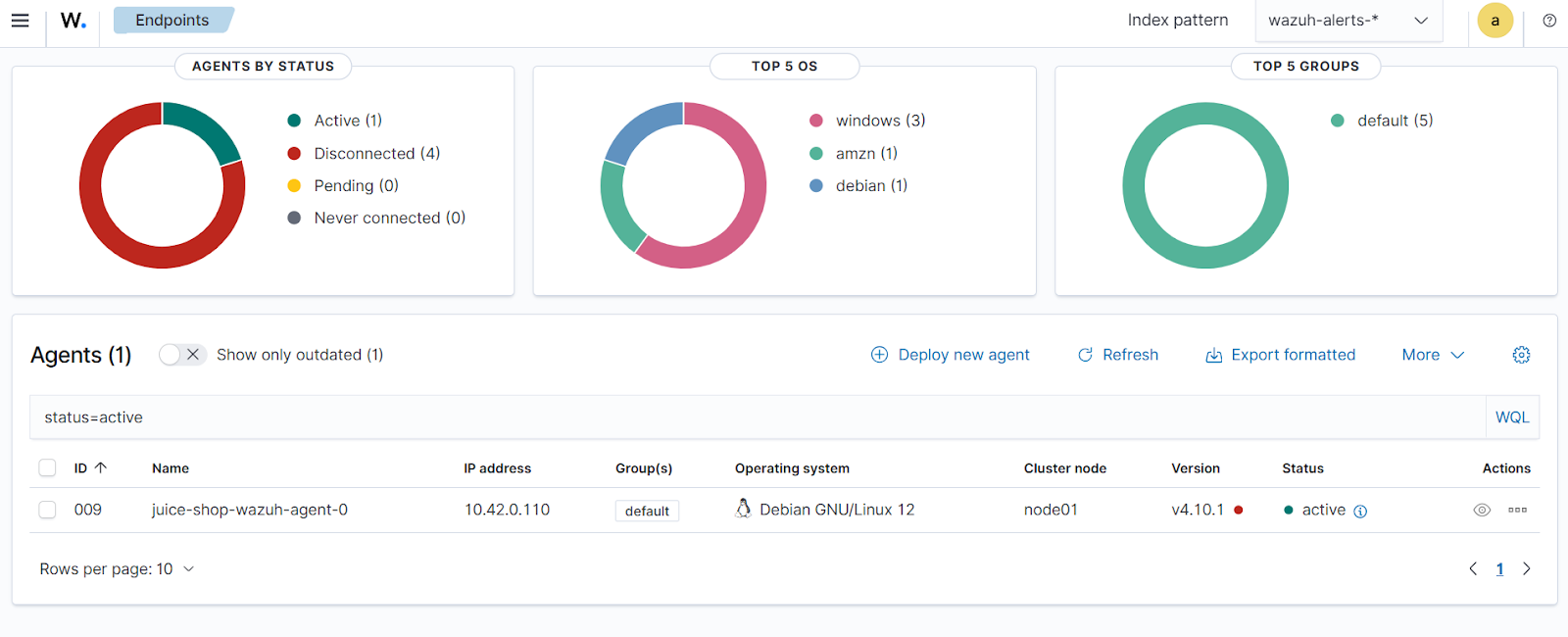1568x637 pixels.
Task: Click the info icon beside active status
Action: tap(1360, 511)
